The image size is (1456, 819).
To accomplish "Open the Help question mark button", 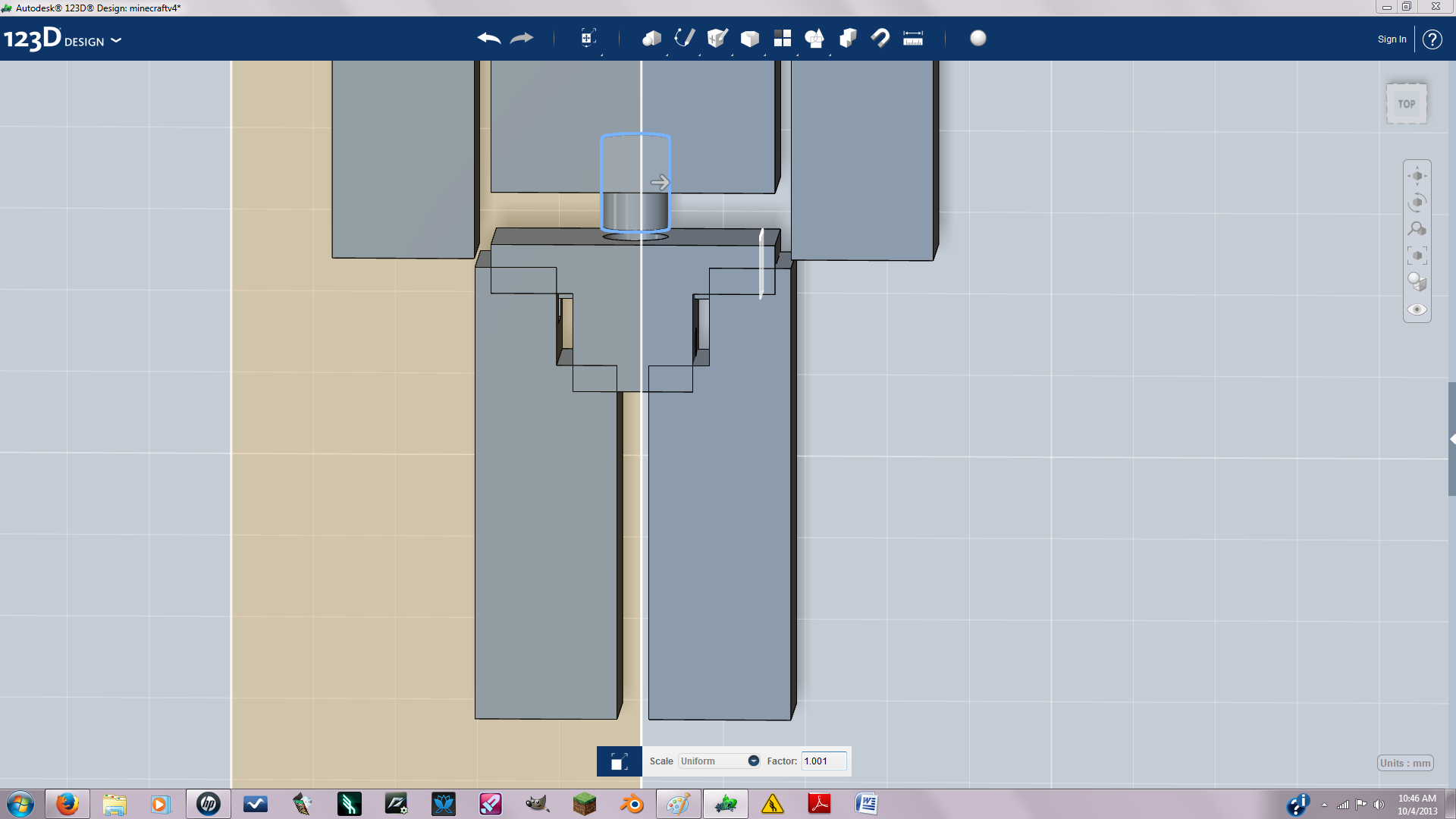I will 1432,39.
